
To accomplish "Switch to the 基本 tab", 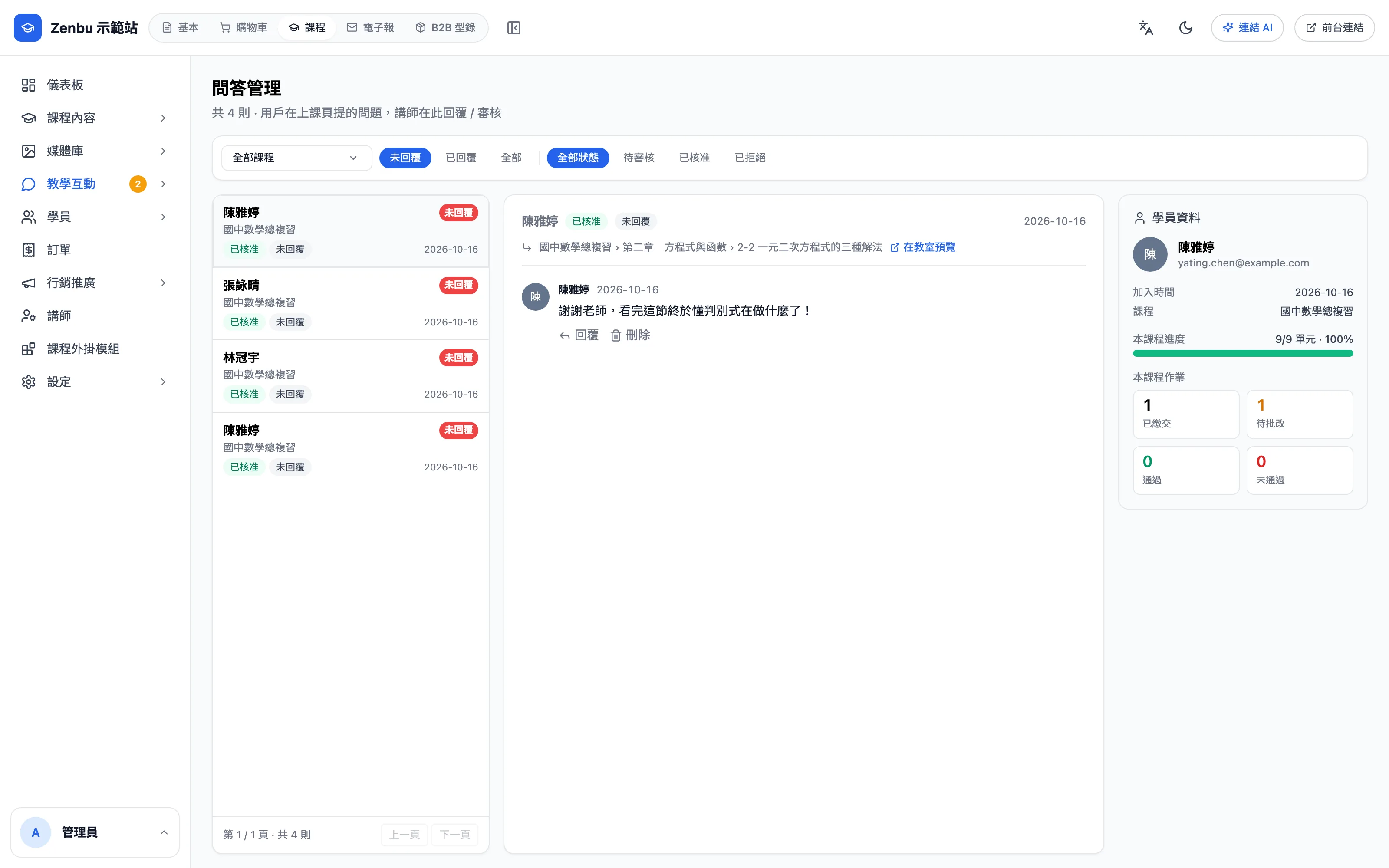I will click(x=180, y=27).
